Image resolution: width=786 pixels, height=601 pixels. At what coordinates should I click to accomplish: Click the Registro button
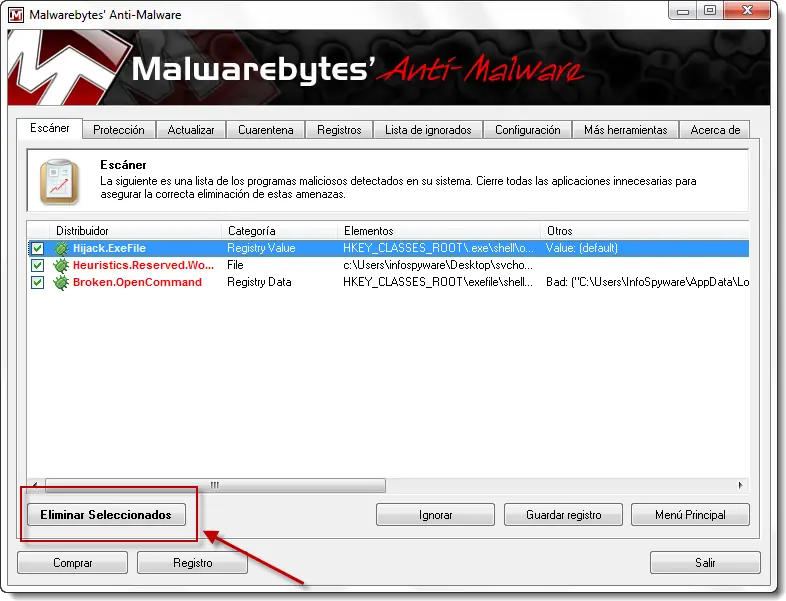click(x=192, y=563)
